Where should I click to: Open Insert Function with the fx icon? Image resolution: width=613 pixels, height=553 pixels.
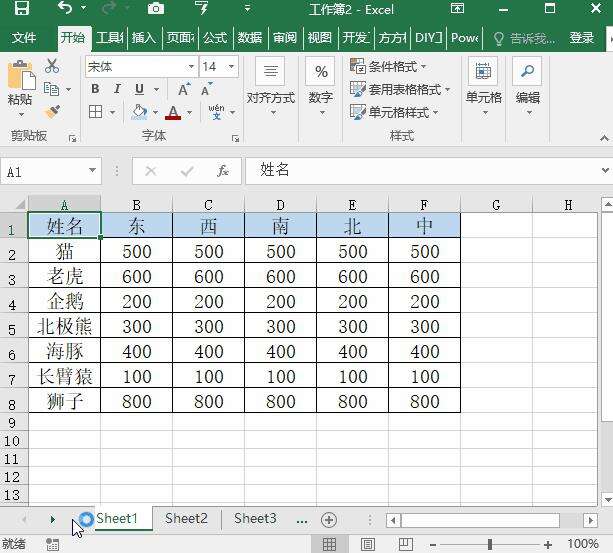(223, 171)
